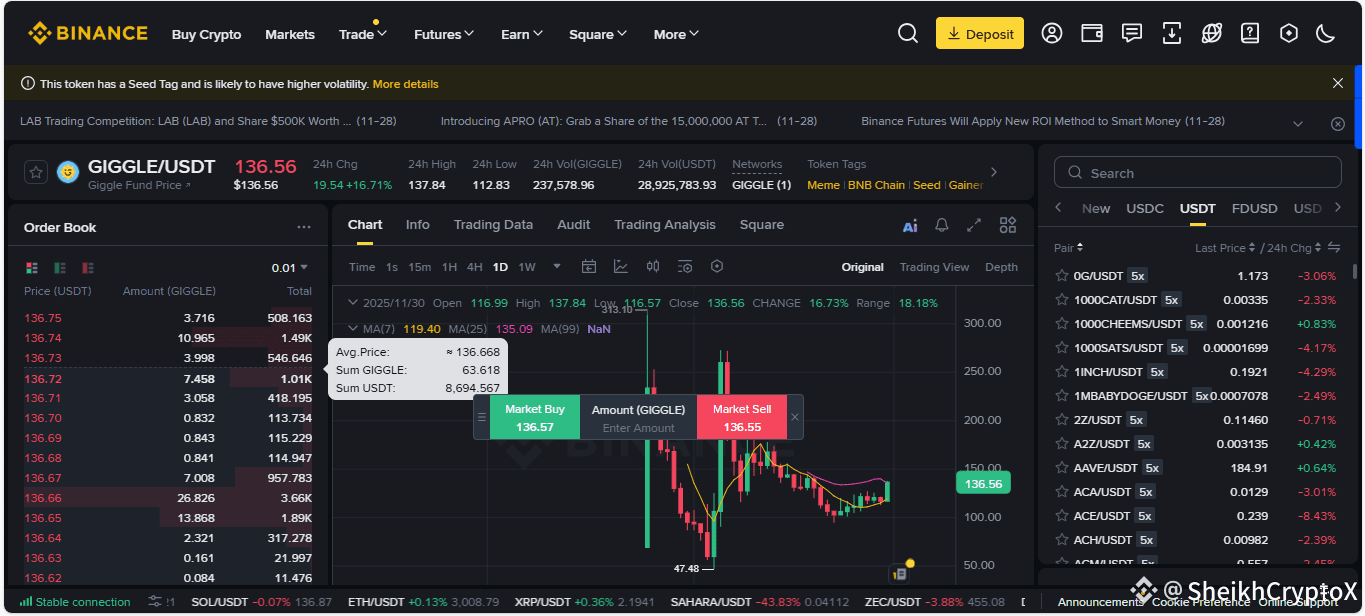Switch chart to Trading View
Image resolution: width=1365 pixels, height=616 pixels.
[934, 267]
